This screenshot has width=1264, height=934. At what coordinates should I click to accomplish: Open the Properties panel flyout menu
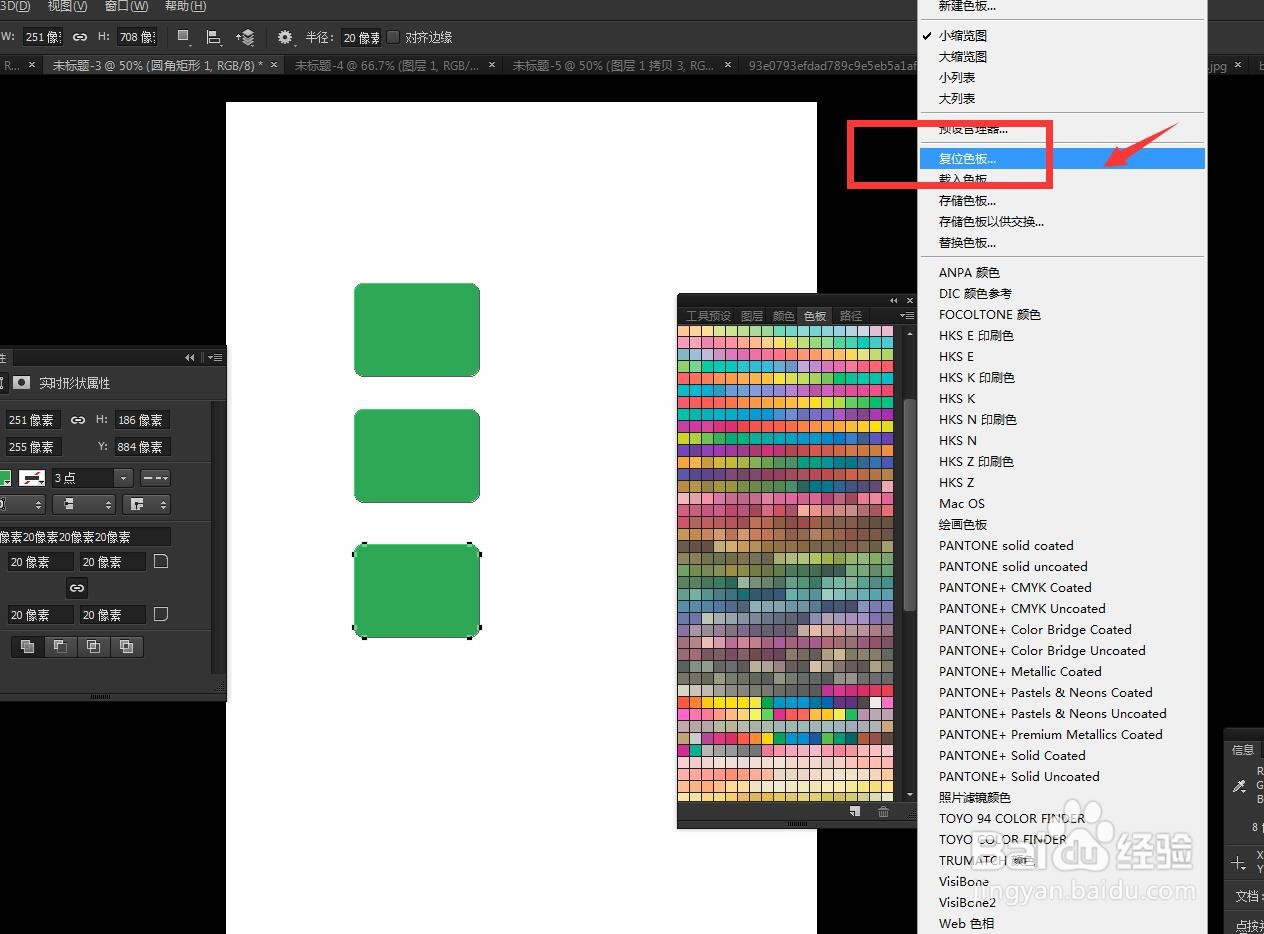click(x=215, y=357)
